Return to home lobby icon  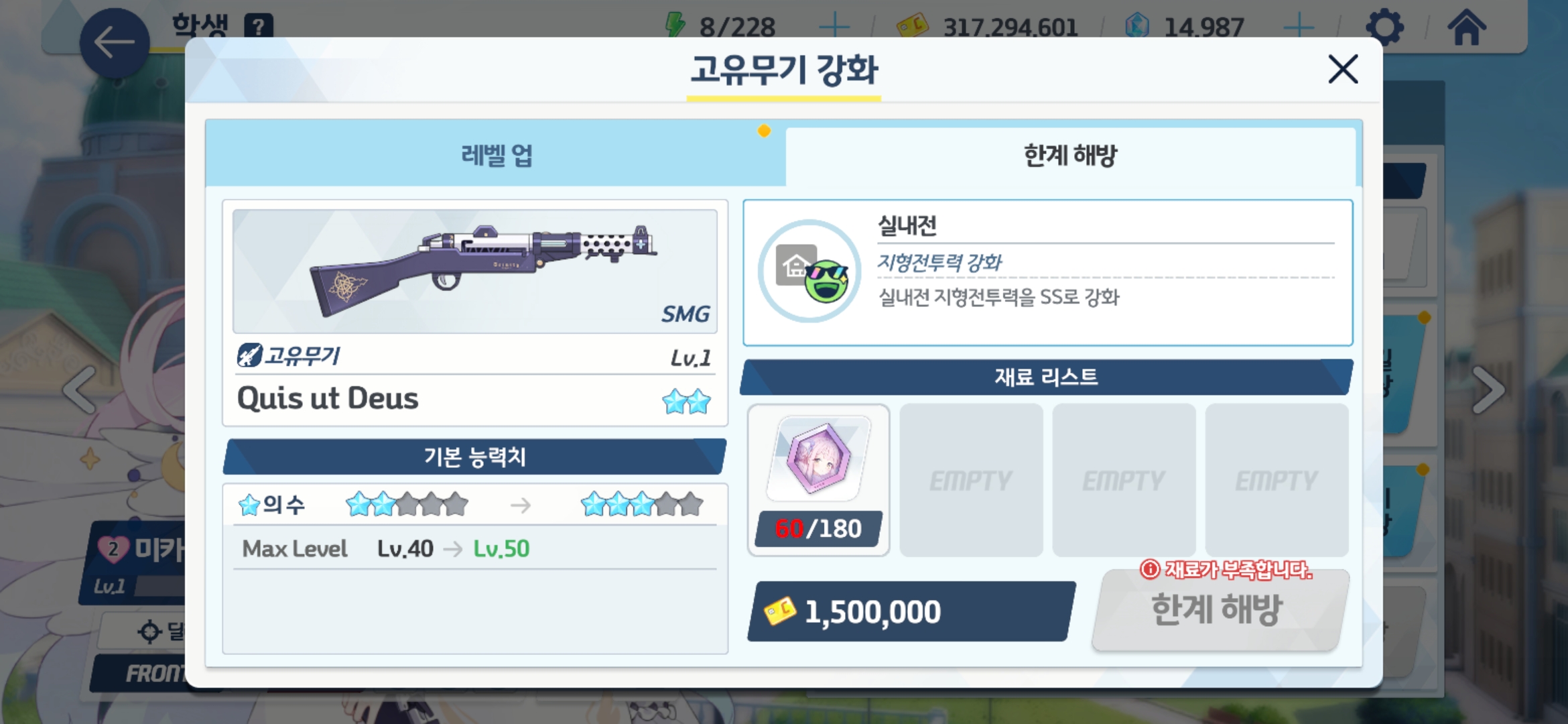coord(1467,27)
